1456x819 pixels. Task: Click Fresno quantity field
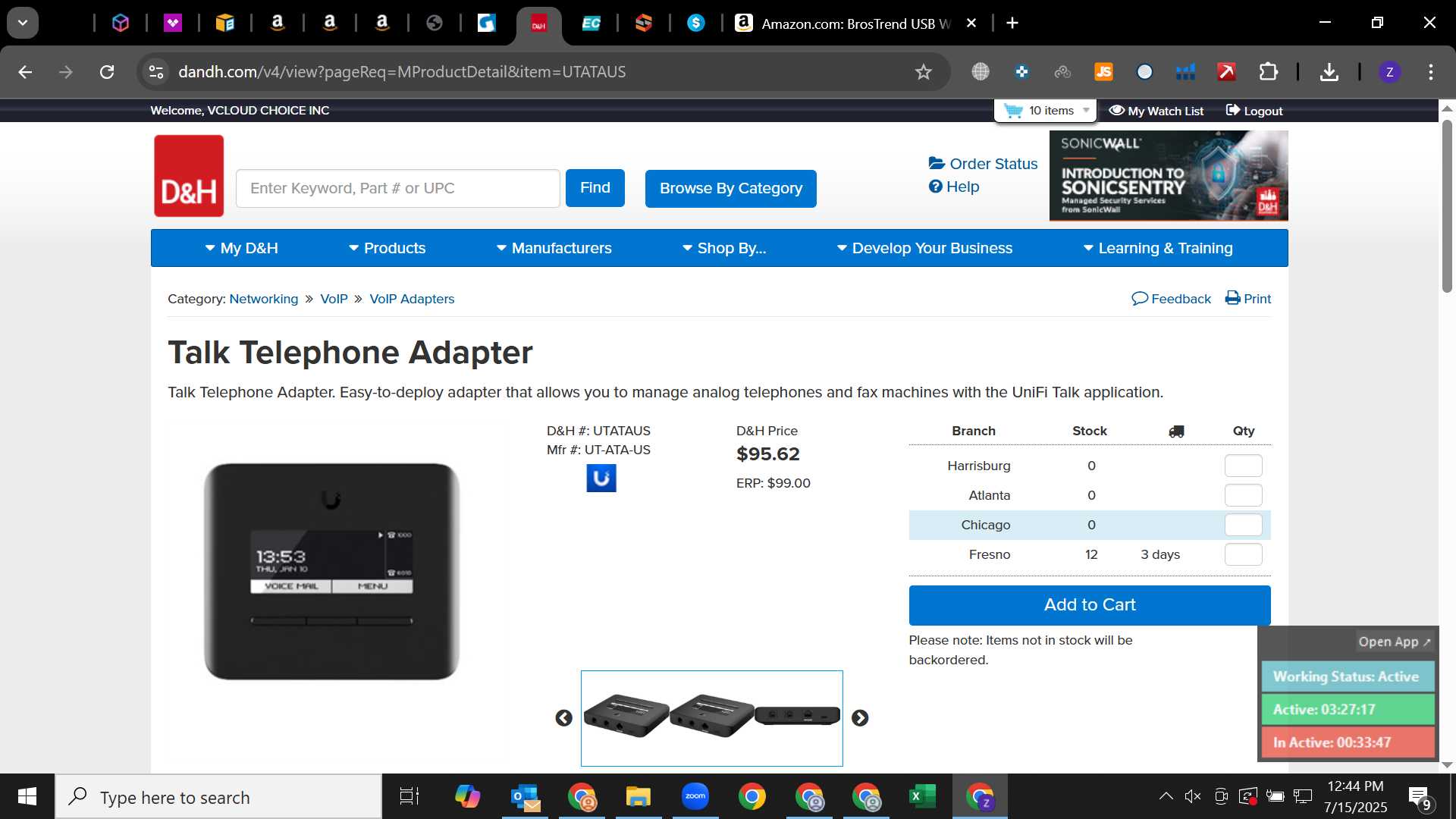[1244, 554]
